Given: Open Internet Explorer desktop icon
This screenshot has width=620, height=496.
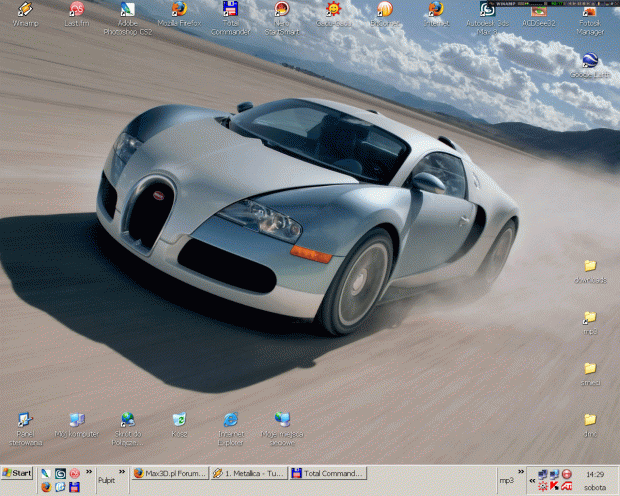Looking at the screenshot, I should pos(231,420).
